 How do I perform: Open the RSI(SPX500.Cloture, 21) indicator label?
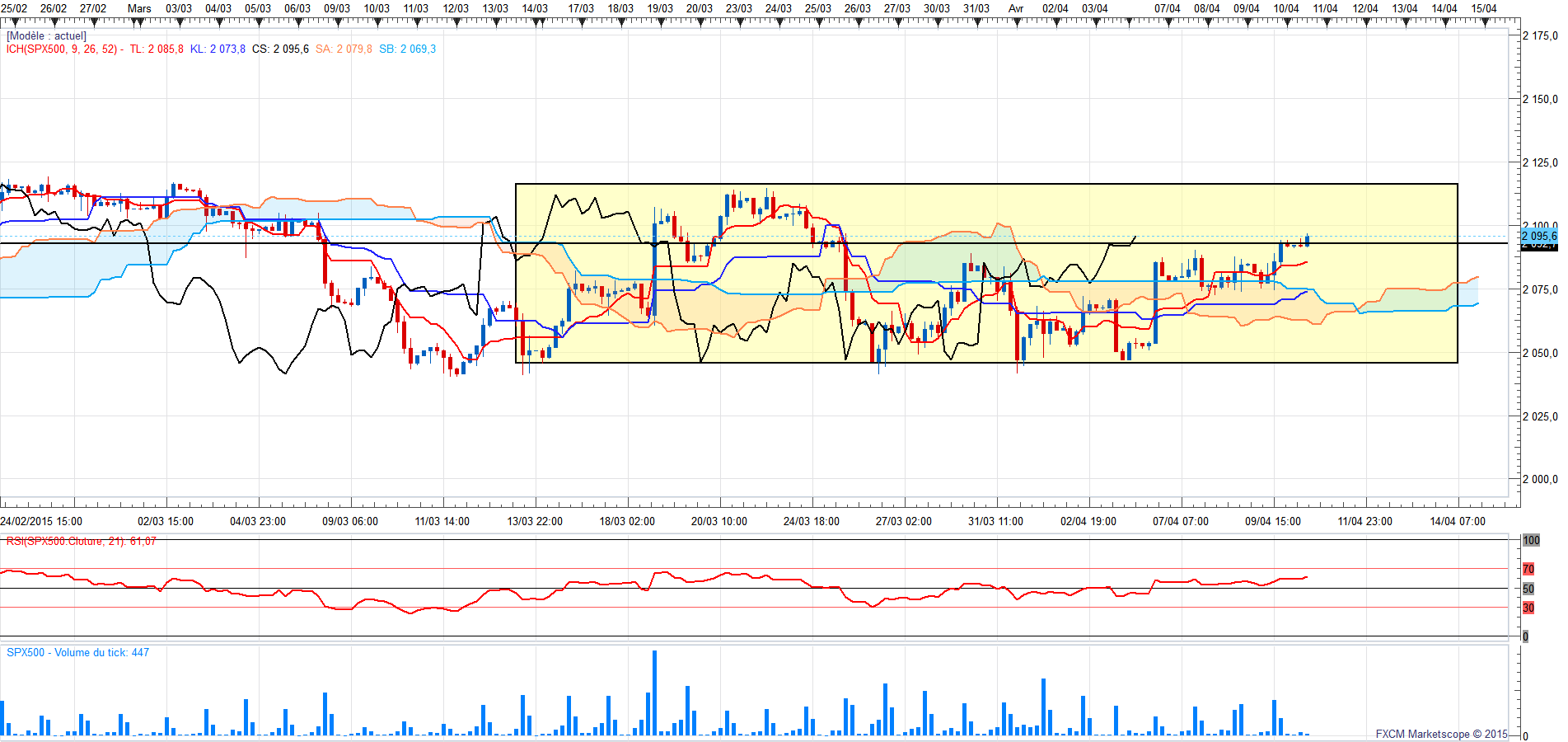[x=81, y=542]
